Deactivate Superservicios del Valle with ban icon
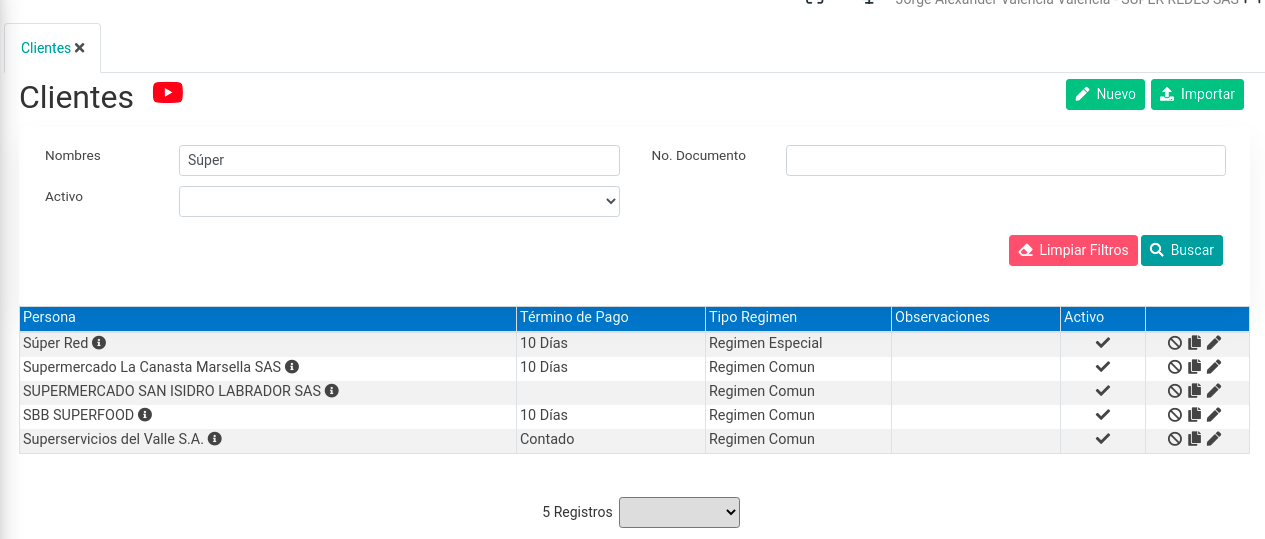Viewport: 1265px width, 539px height. (1175, 439)
